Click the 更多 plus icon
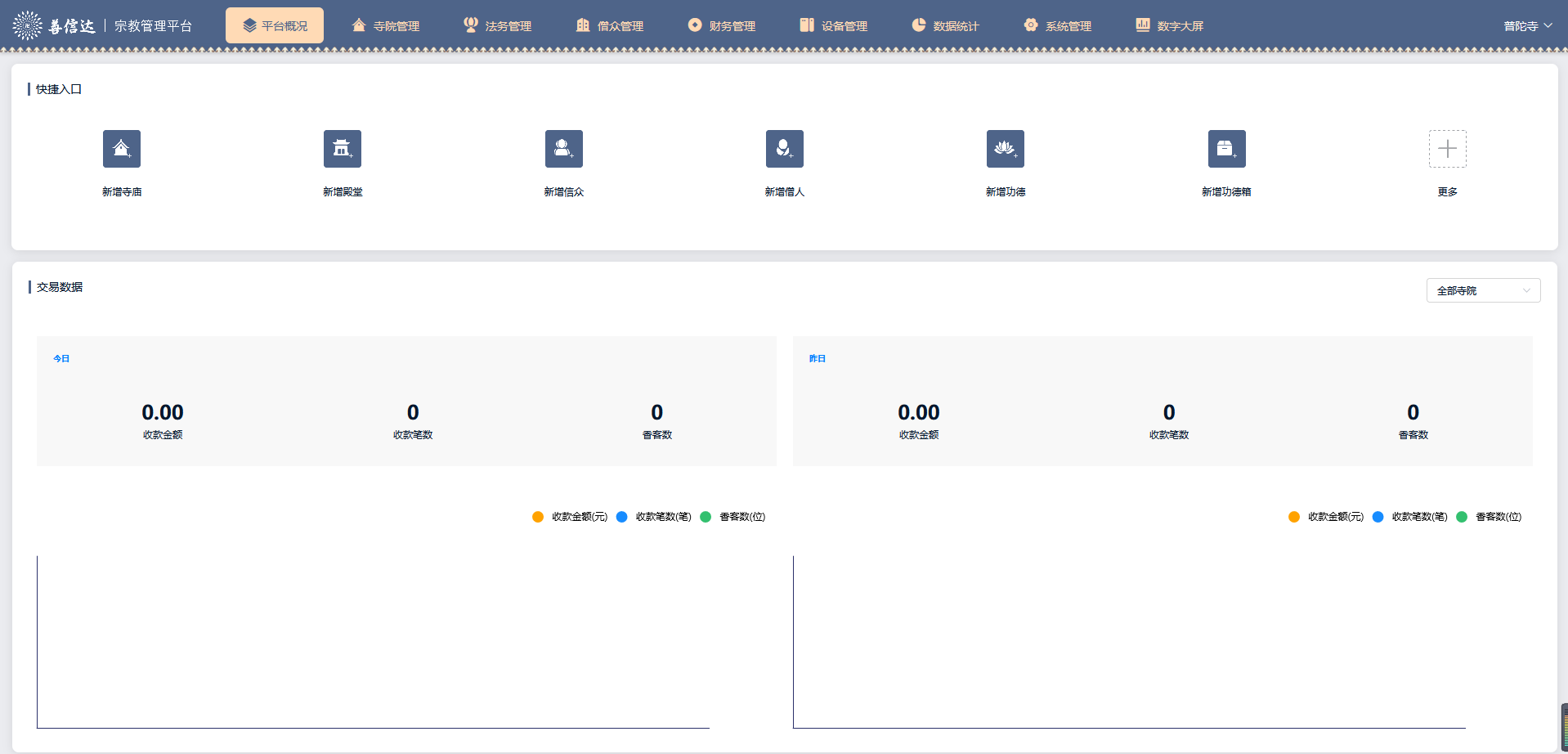 click(1447, 149)
